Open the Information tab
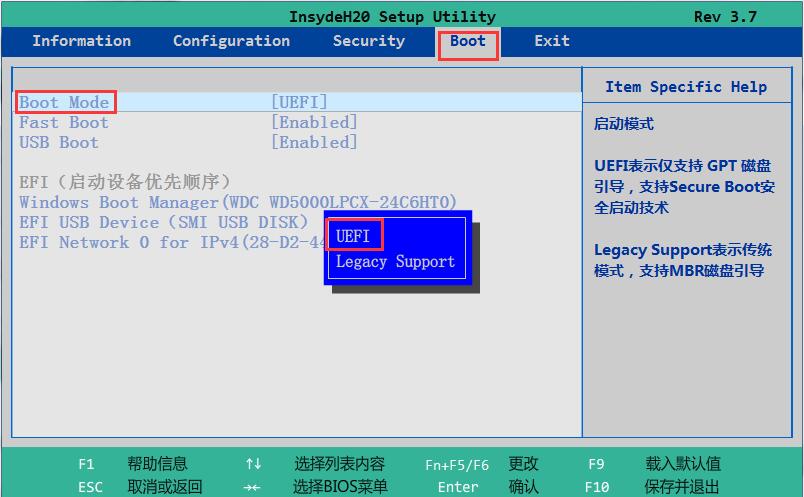Viewport: 804px width, 497px height. [x=82, y=41]
